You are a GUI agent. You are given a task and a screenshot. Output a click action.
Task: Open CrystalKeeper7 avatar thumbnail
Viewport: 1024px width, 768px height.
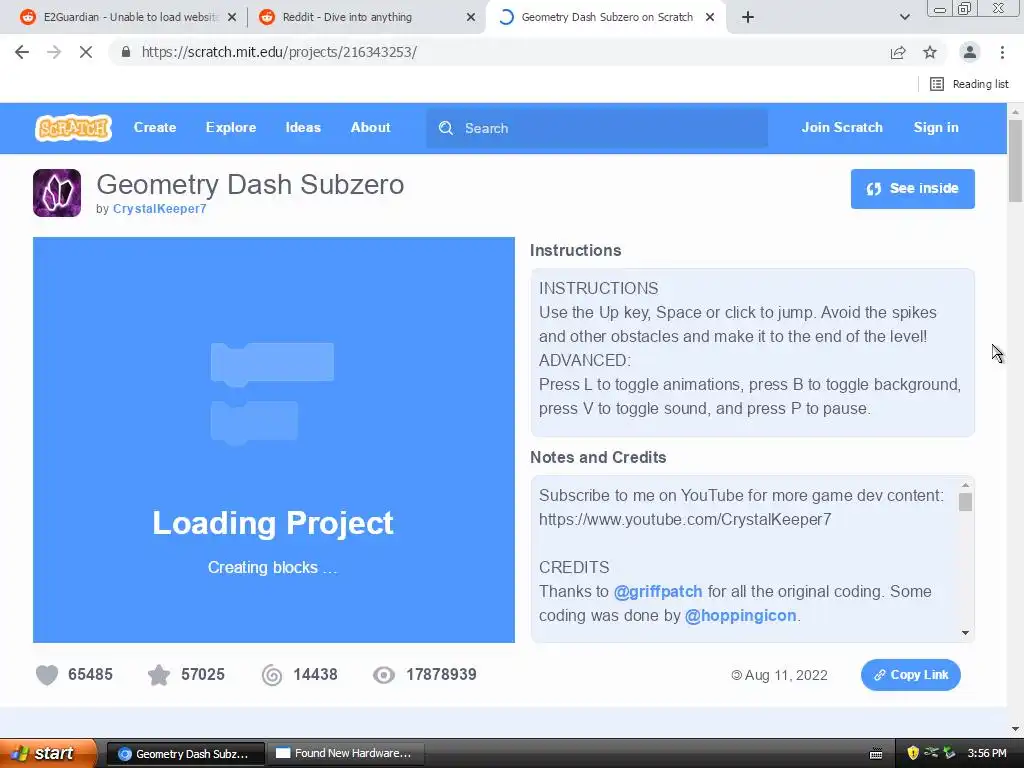57,193
